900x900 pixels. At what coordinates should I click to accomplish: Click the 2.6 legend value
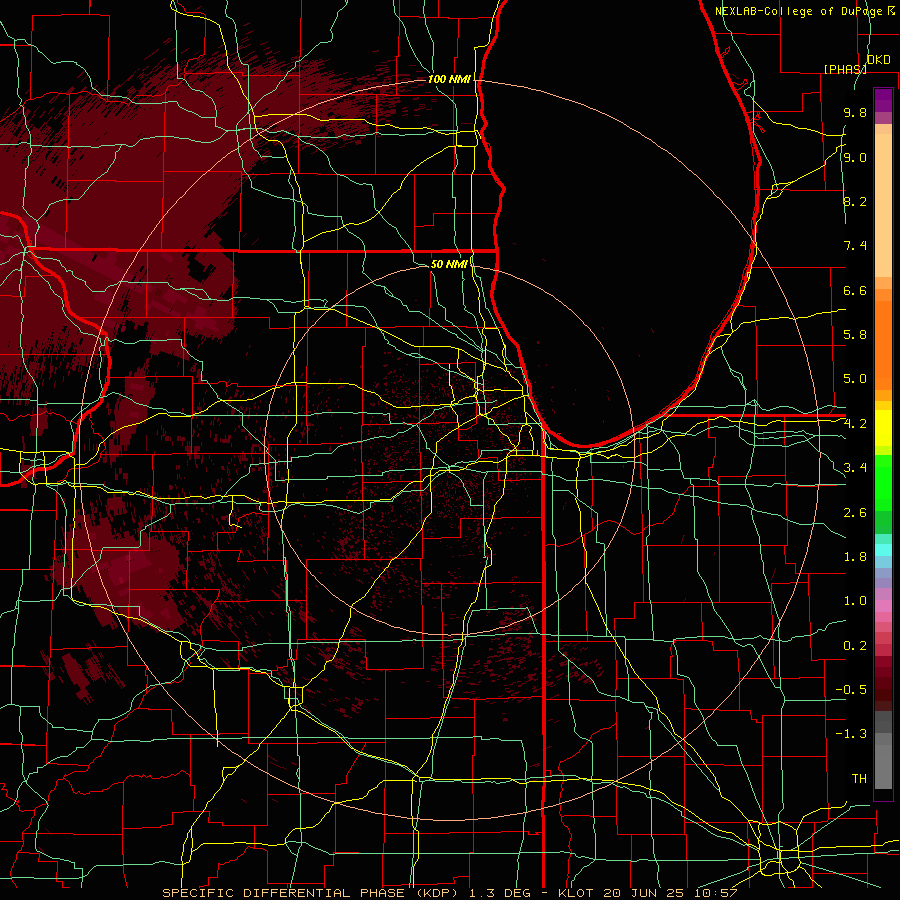click(x=855, y=513)
